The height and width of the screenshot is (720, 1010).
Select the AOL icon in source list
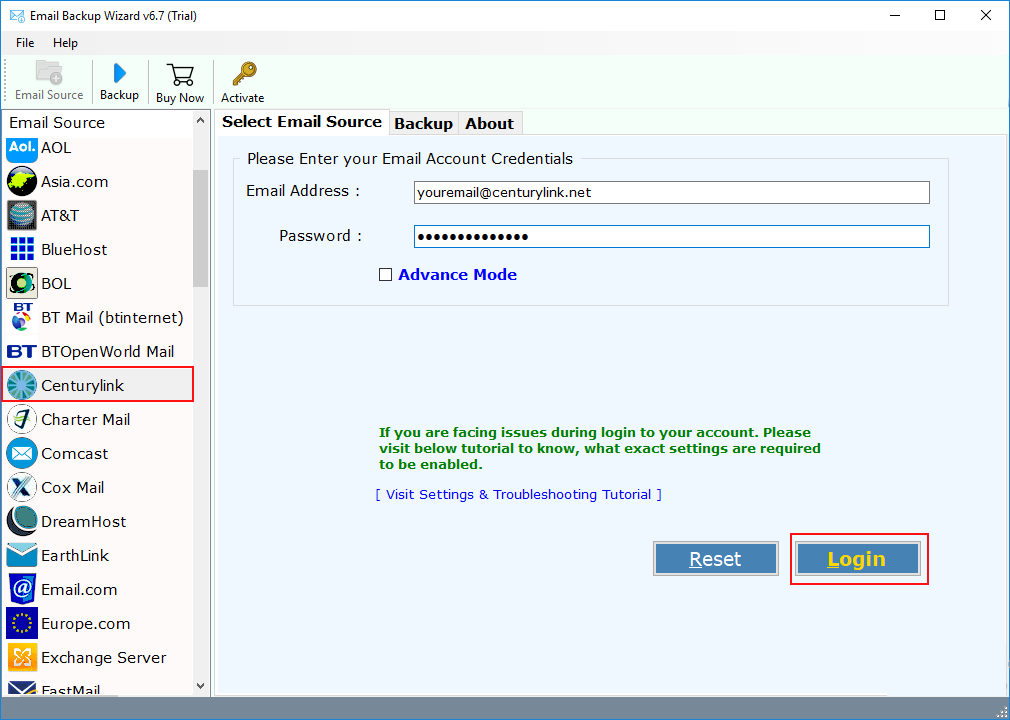point(22,148)
